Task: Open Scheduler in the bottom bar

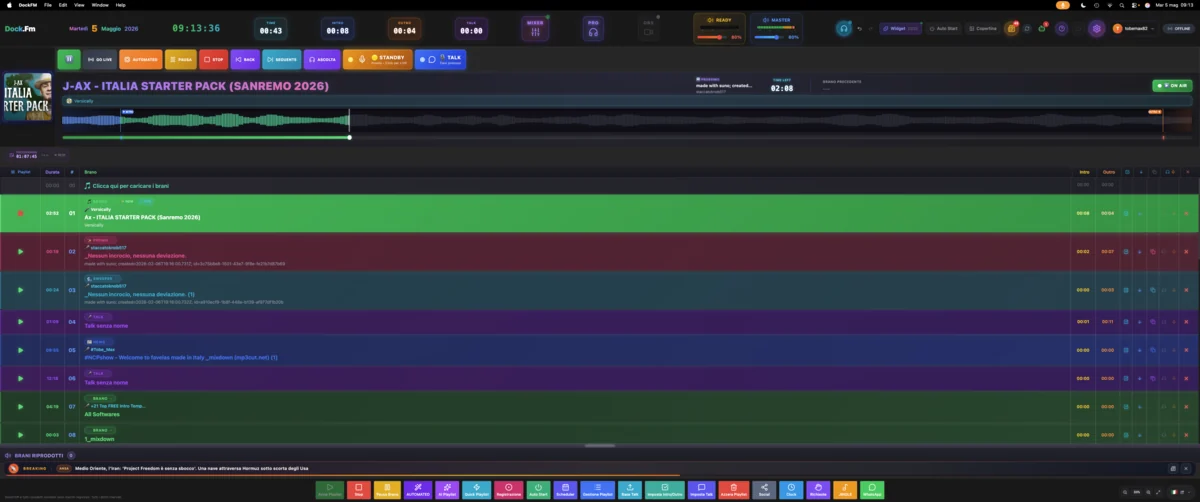Action: click(565, 490)
